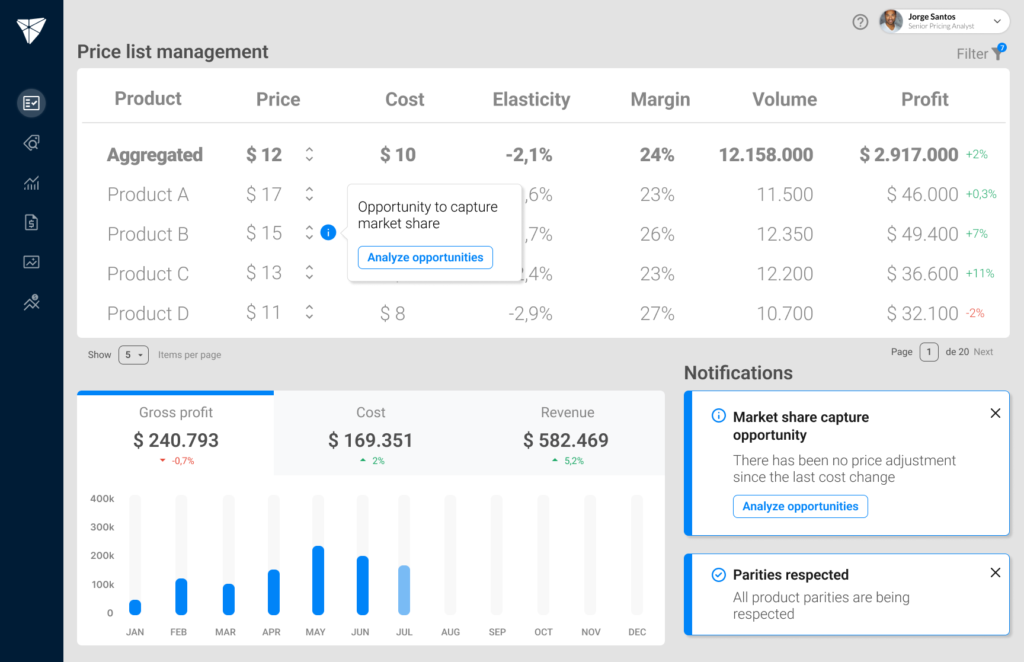The image size is (1024, 662).
Task: Go to Next page
Action: pyautogui.click(x=983, y=352)
